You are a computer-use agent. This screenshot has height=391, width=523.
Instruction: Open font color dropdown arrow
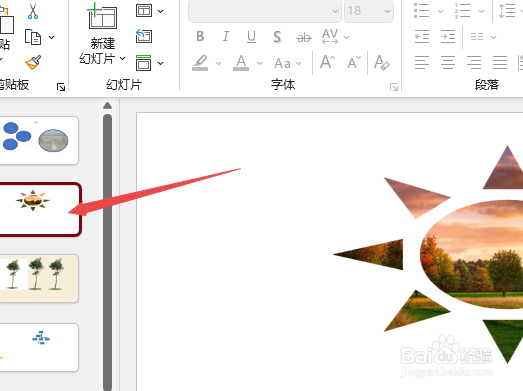(259, 63)
